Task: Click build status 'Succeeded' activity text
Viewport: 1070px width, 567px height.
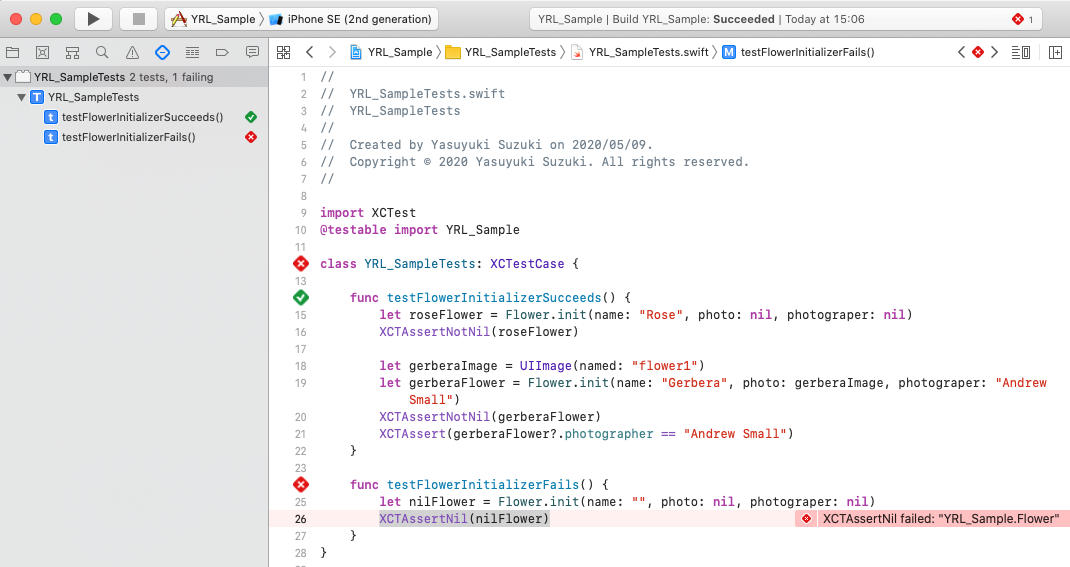Action: tap(744, 19)
